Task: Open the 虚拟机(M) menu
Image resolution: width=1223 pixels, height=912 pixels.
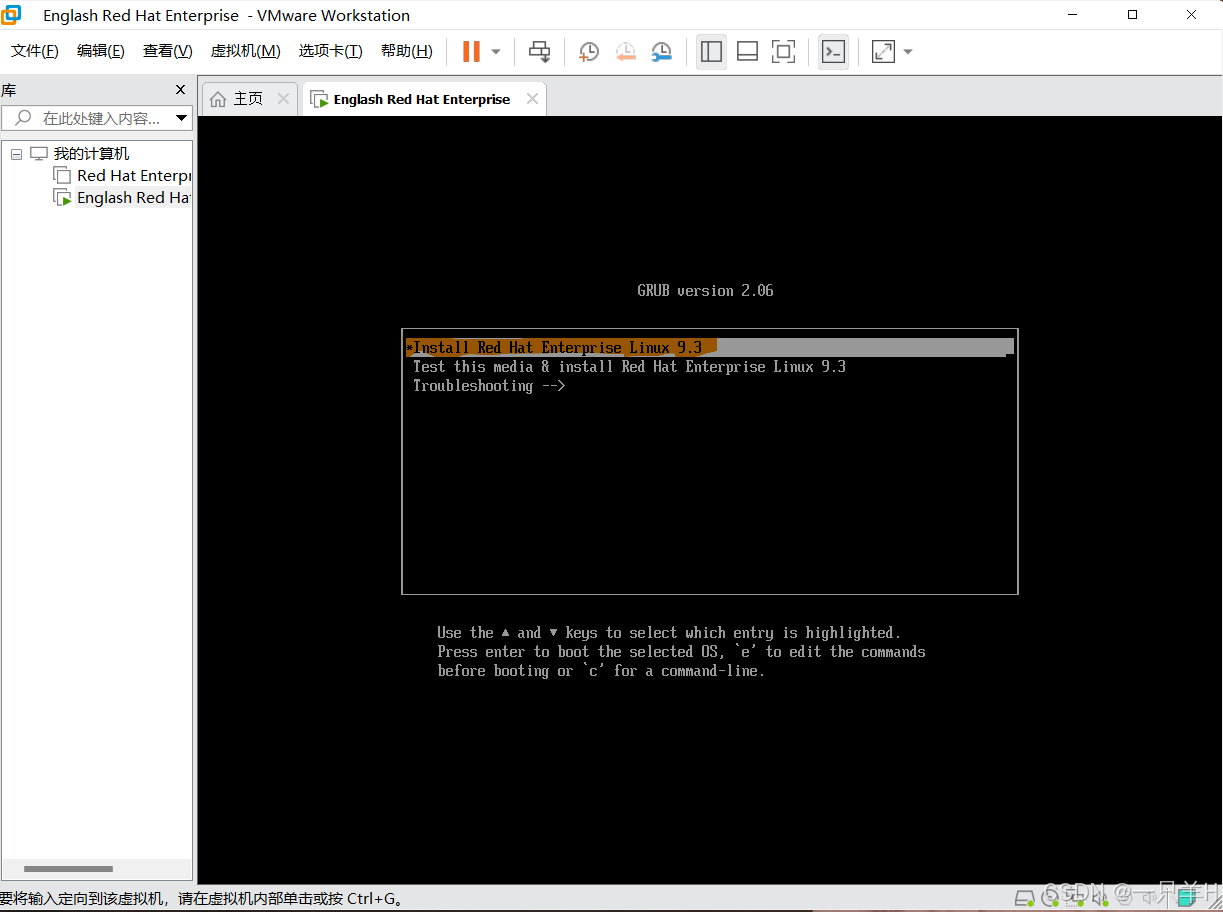Action: pyautogui.click(x=245, y=51)
